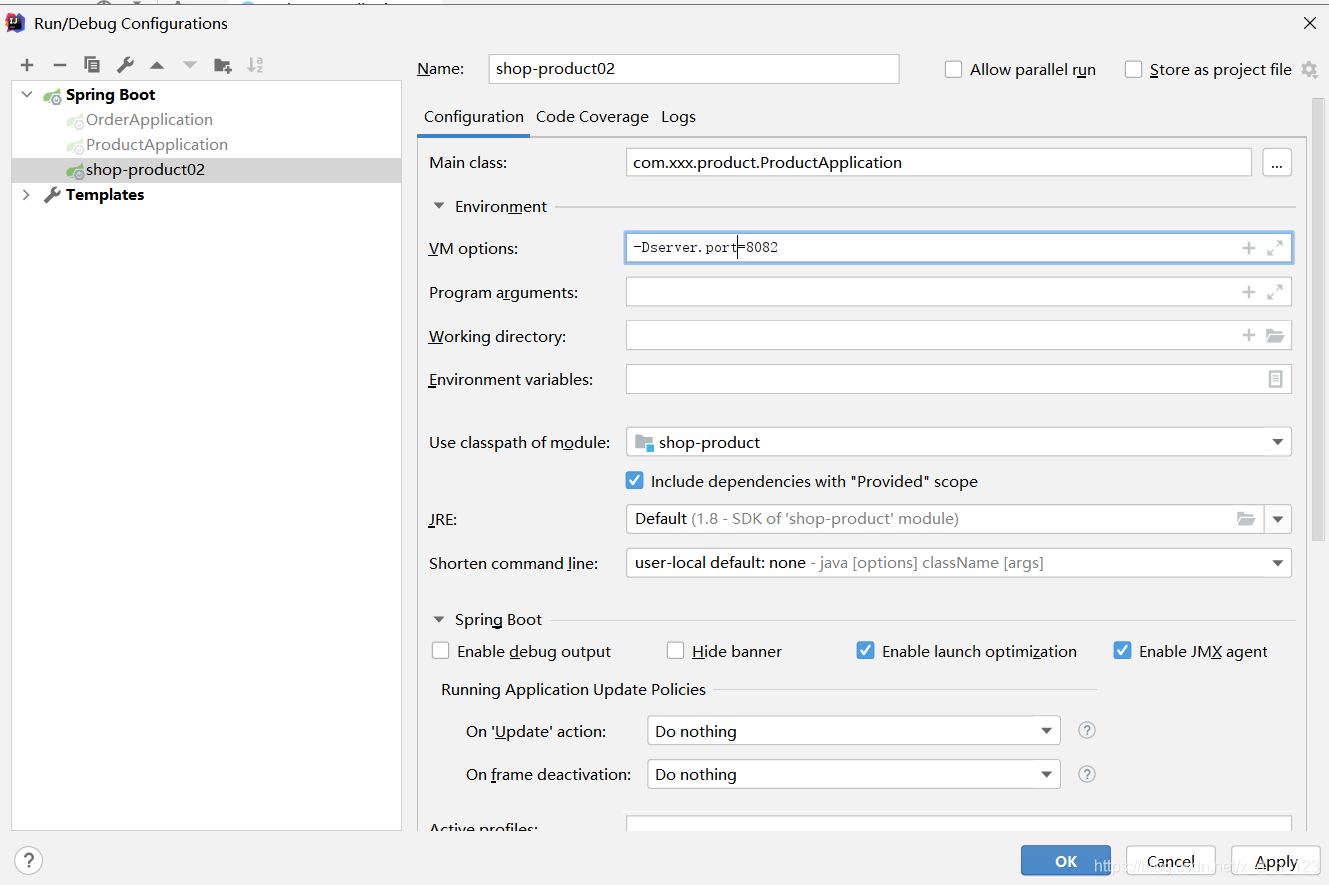Click Apply button

pyautogui.click(x=1276, y=861)
